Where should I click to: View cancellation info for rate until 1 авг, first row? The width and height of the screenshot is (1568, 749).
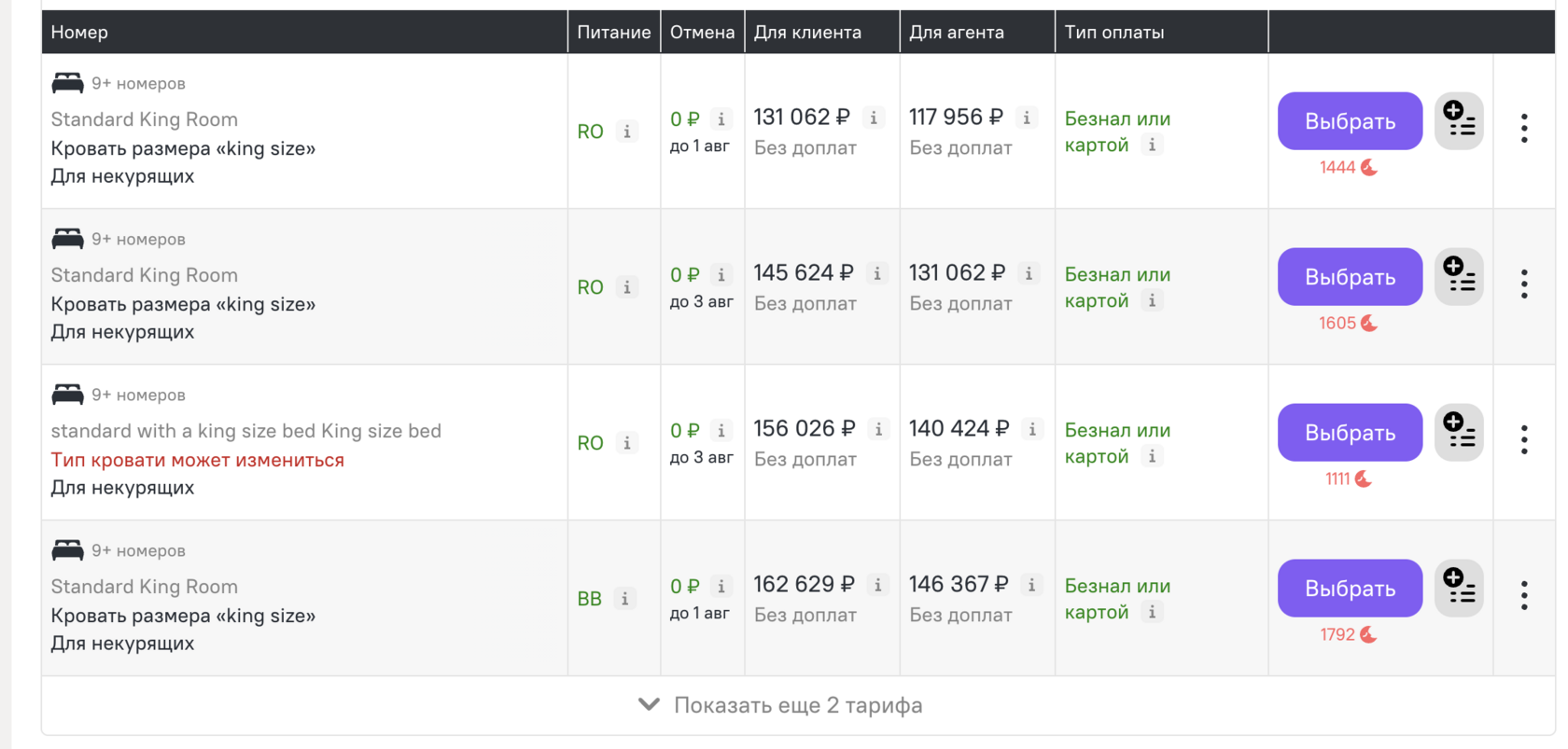(721, 119)
